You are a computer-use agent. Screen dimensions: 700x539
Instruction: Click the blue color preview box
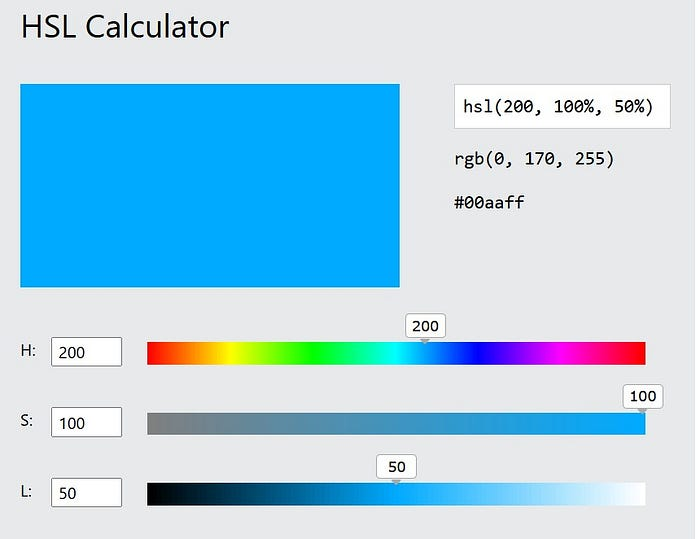210,185
